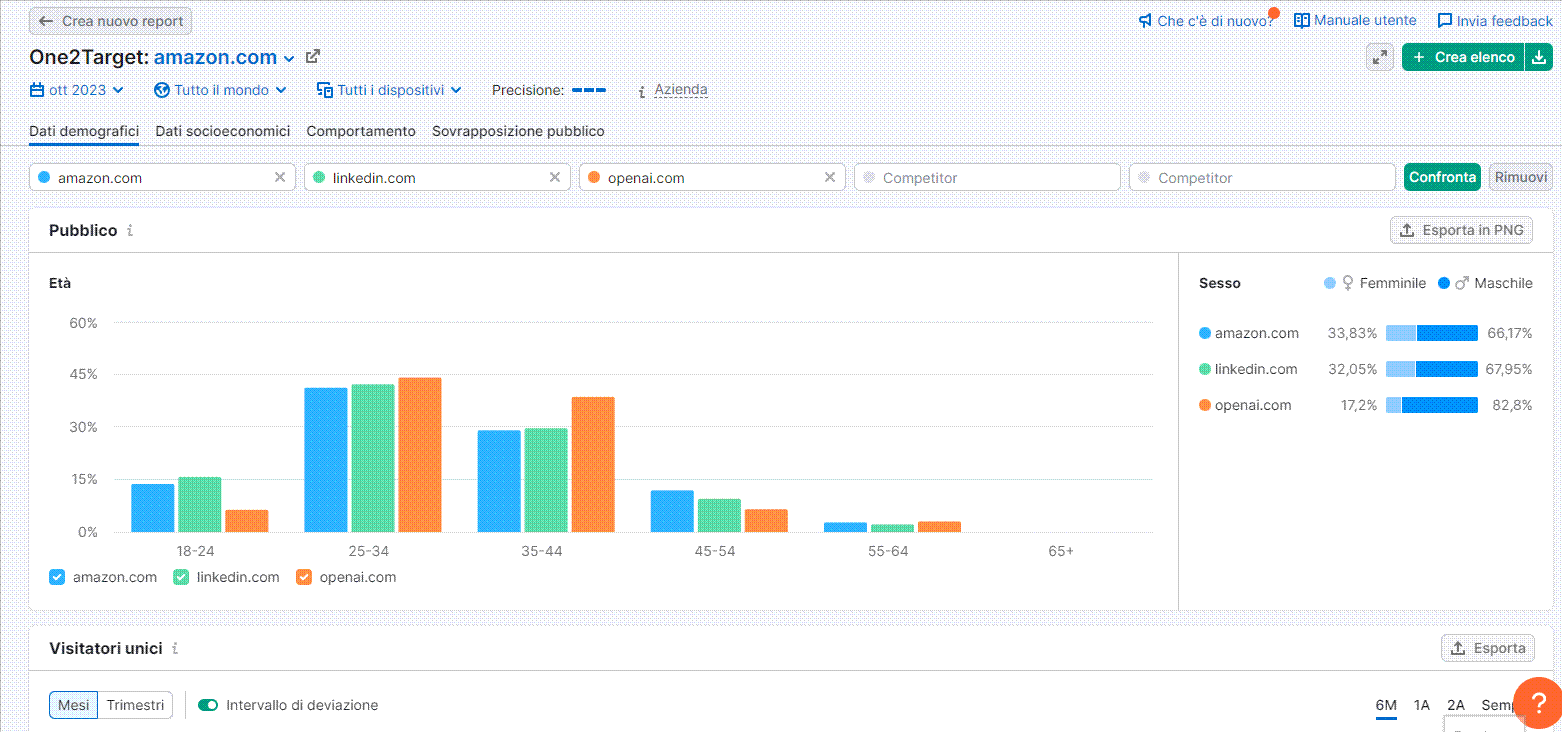Click the orange help question-mark bubble
The width and height of the screenshot is (1562, 732).
(1538, 704)
